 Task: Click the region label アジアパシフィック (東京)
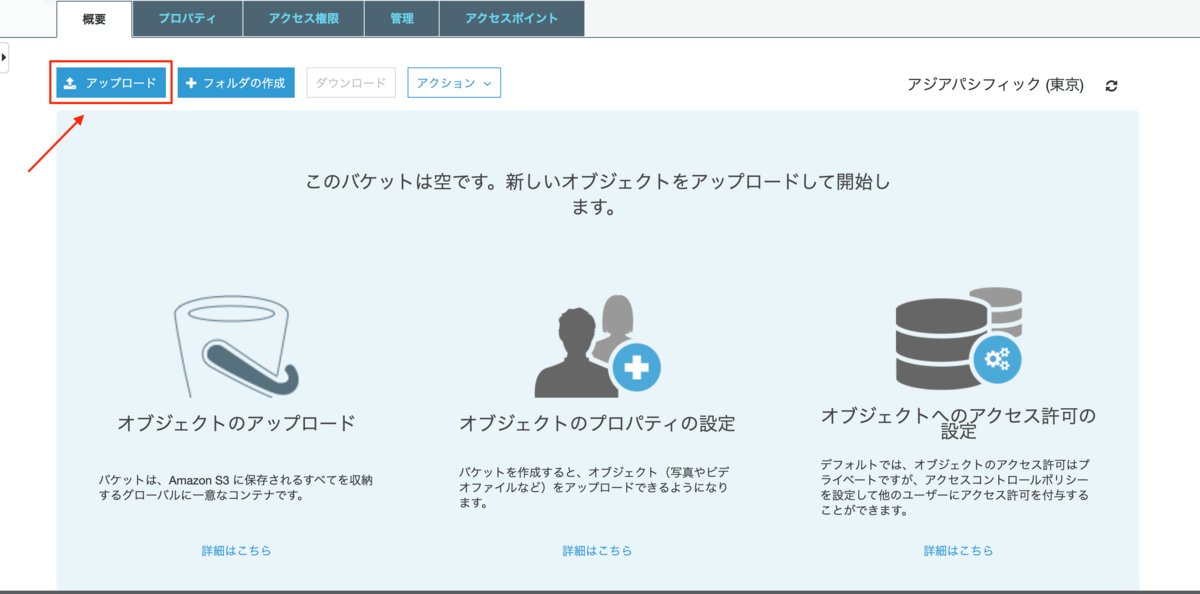point(995,85)
